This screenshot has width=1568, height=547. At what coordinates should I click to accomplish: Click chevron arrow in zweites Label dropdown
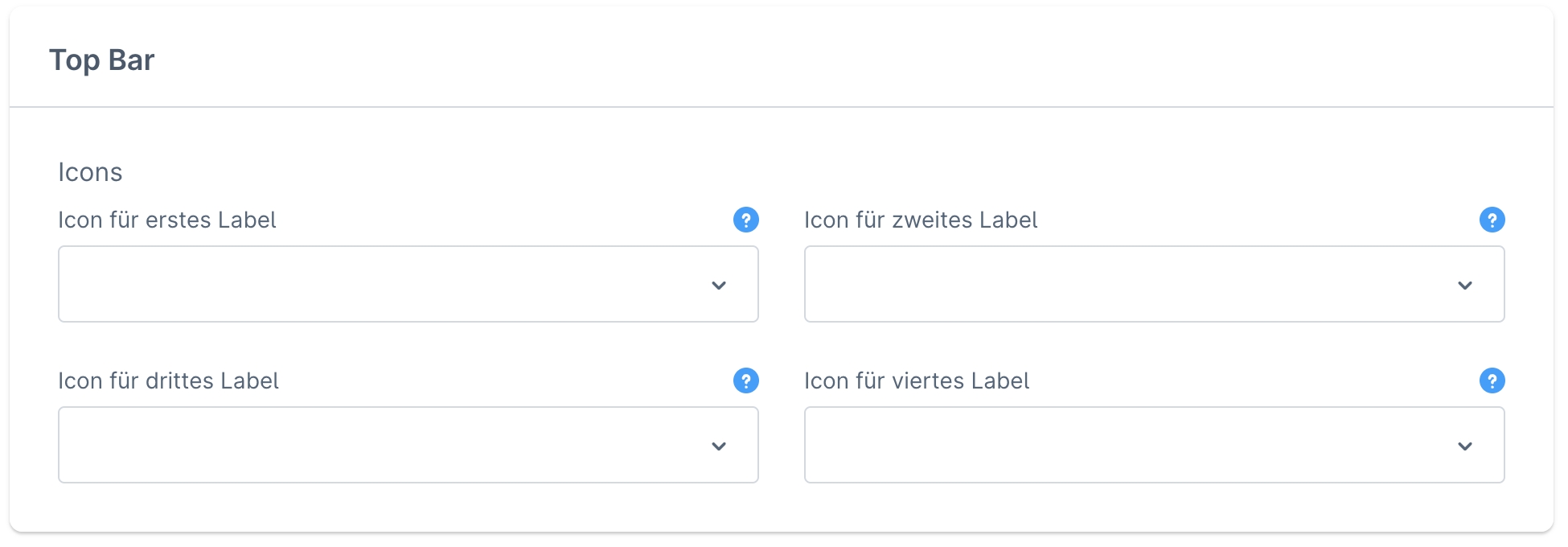coord(1465,286)
